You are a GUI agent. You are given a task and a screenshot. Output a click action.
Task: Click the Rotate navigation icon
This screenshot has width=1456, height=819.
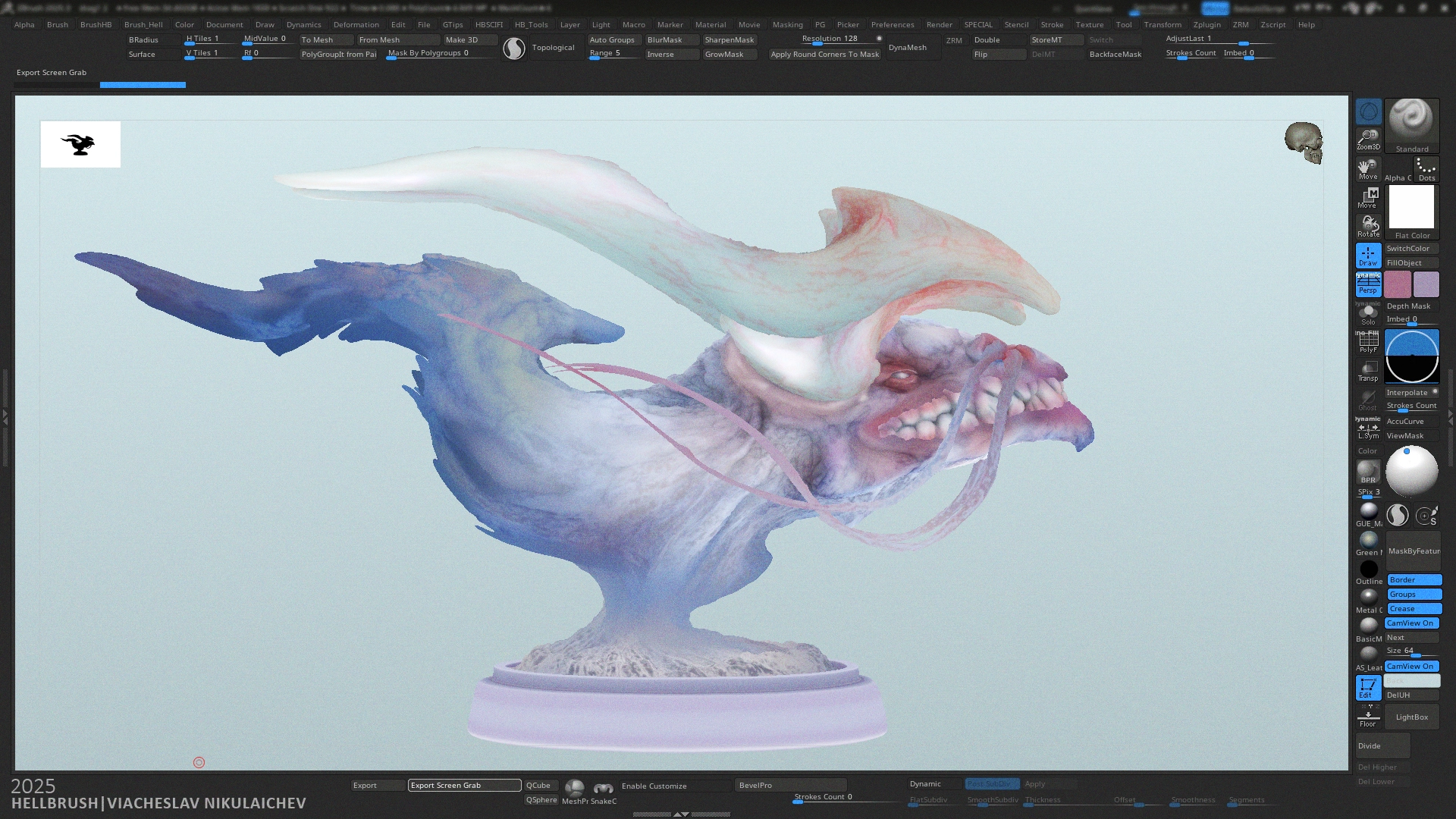(1368, 226)
